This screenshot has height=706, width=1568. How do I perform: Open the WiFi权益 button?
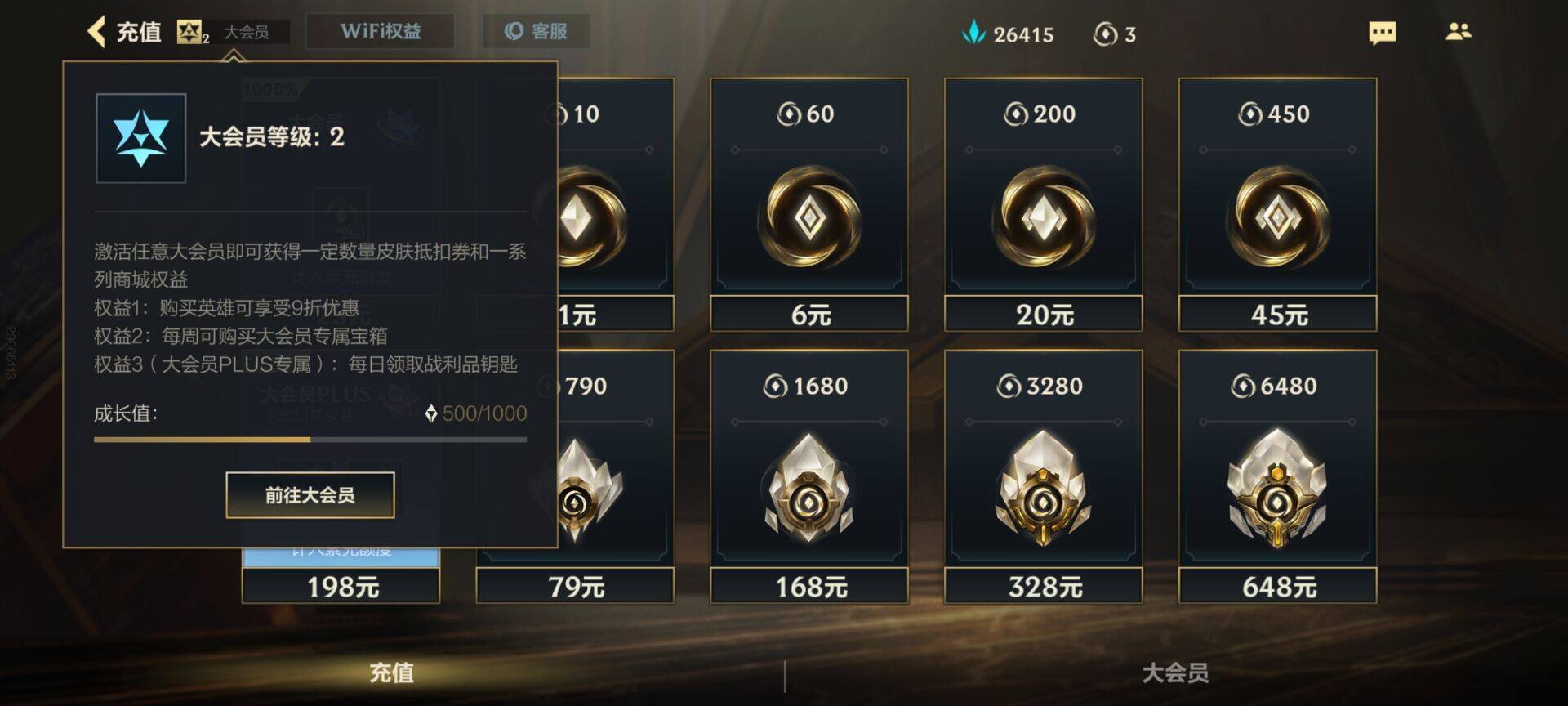coord(381,31)
